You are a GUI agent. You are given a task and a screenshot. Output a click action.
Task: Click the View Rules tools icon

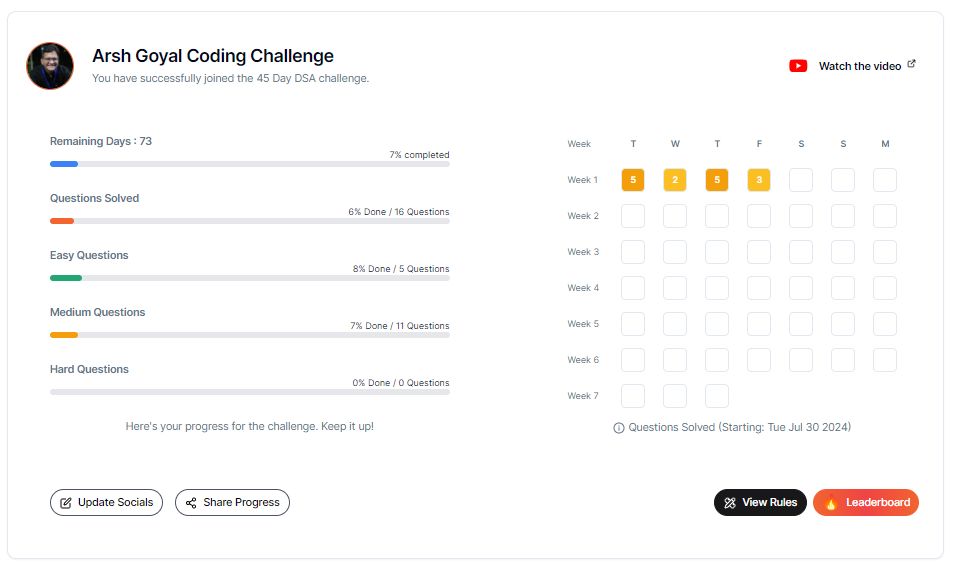730,503
